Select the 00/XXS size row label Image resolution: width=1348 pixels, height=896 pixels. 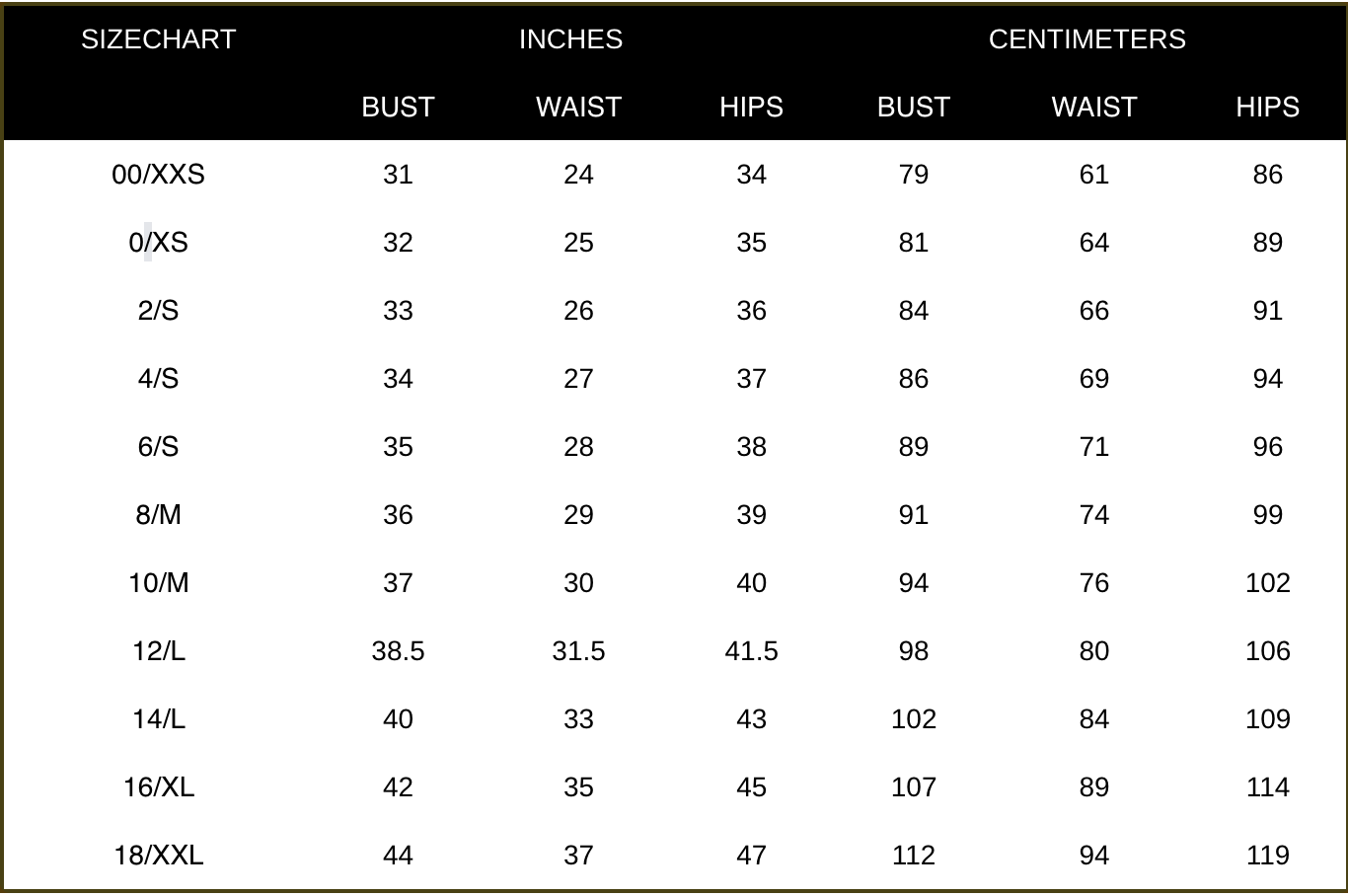158,175
